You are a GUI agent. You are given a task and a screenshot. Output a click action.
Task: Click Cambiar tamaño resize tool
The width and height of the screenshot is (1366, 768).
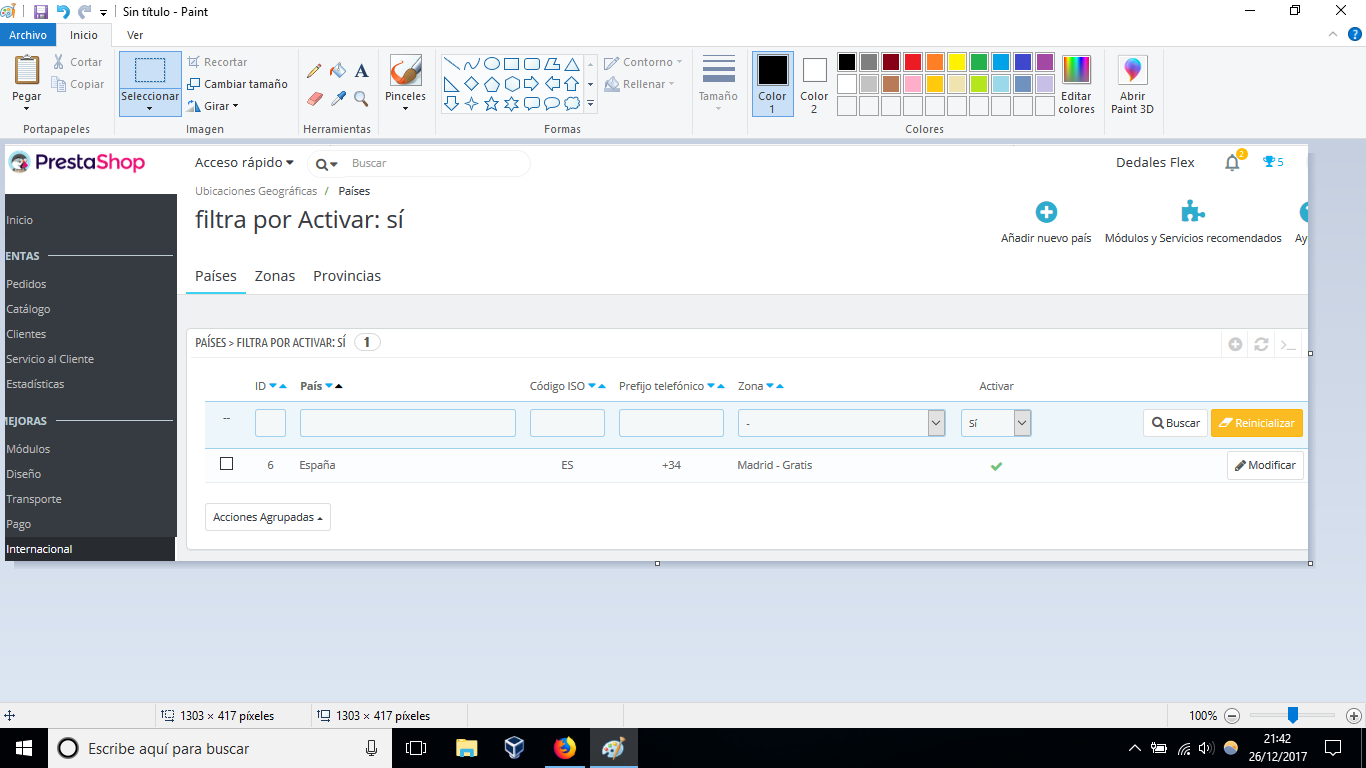point(237,84)
